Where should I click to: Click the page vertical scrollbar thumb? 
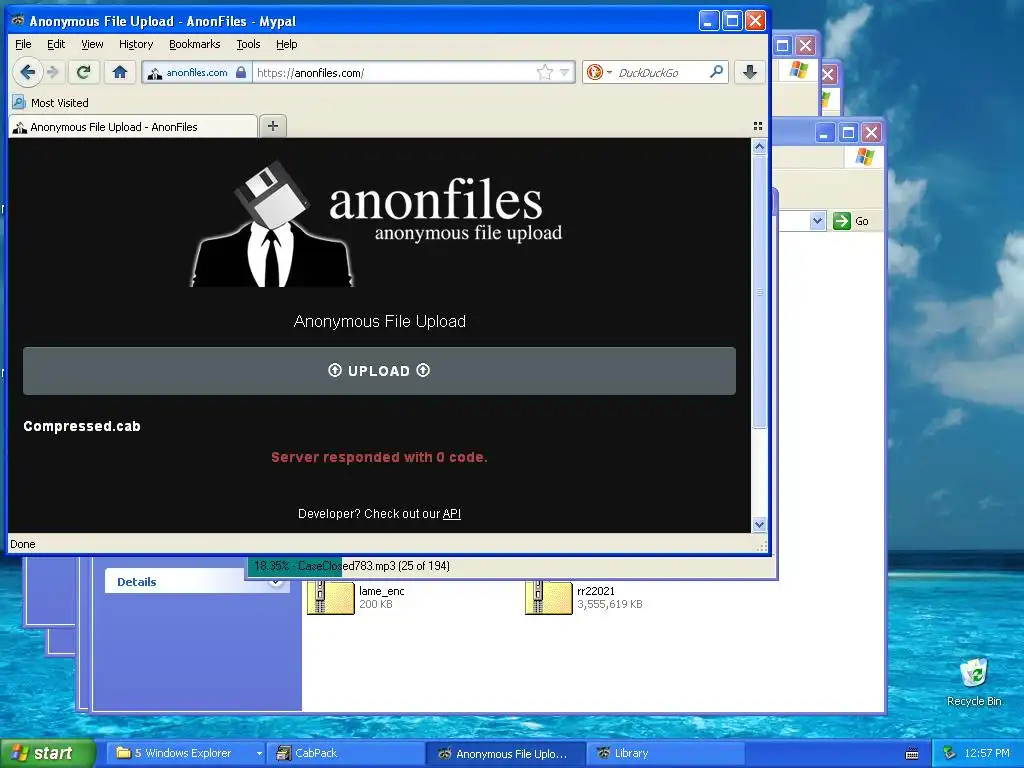tap(759, 291)
